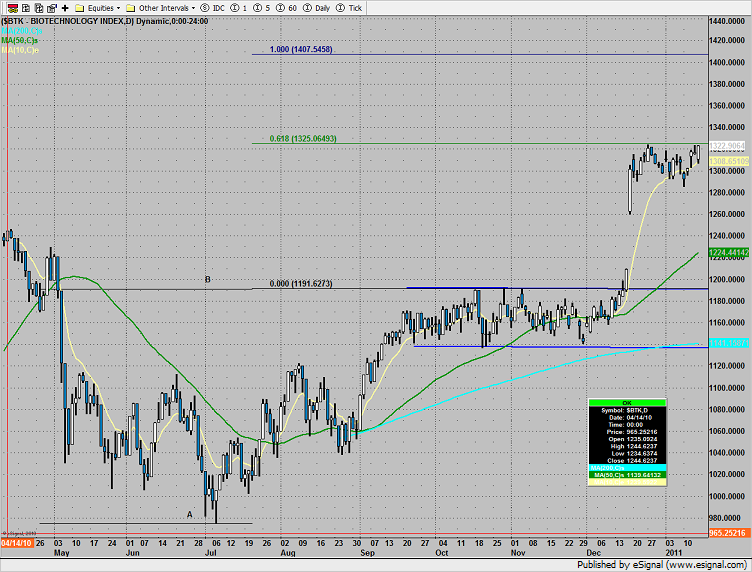The width and height of the screenshot is (752, 572).
Task: Select the IDC symbol button
Action: [x=212, y=8]
